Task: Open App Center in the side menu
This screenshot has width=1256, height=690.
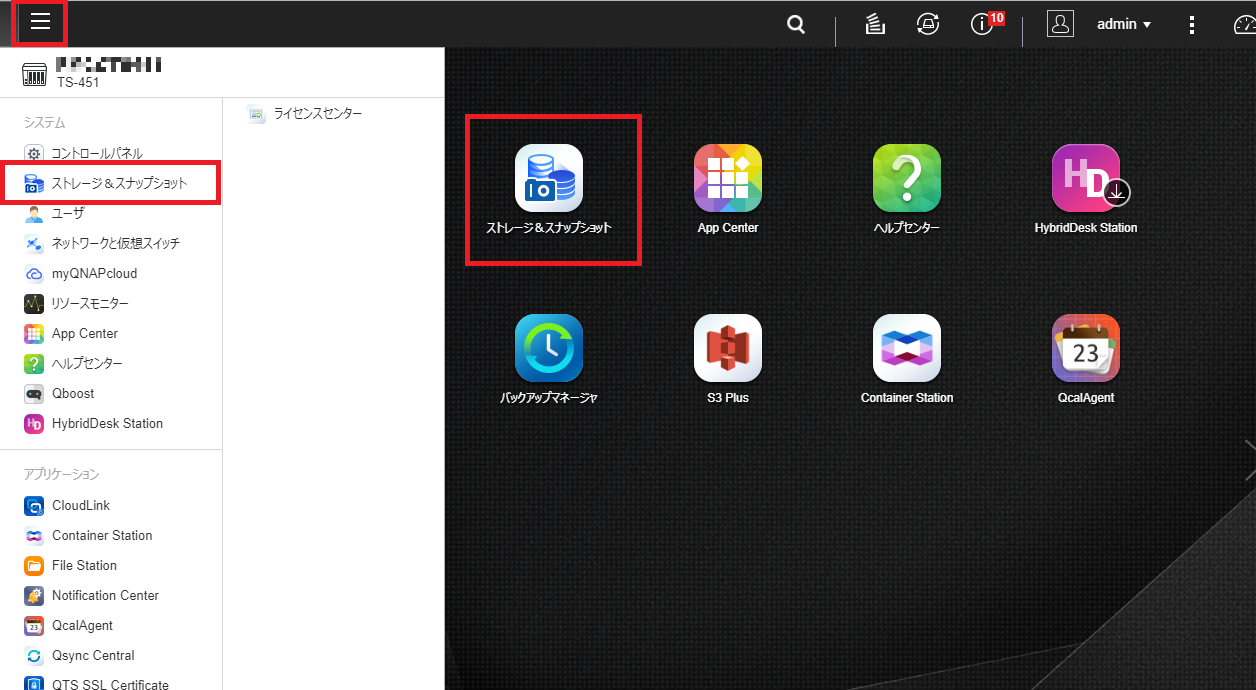Action: [x=72, y=334]
